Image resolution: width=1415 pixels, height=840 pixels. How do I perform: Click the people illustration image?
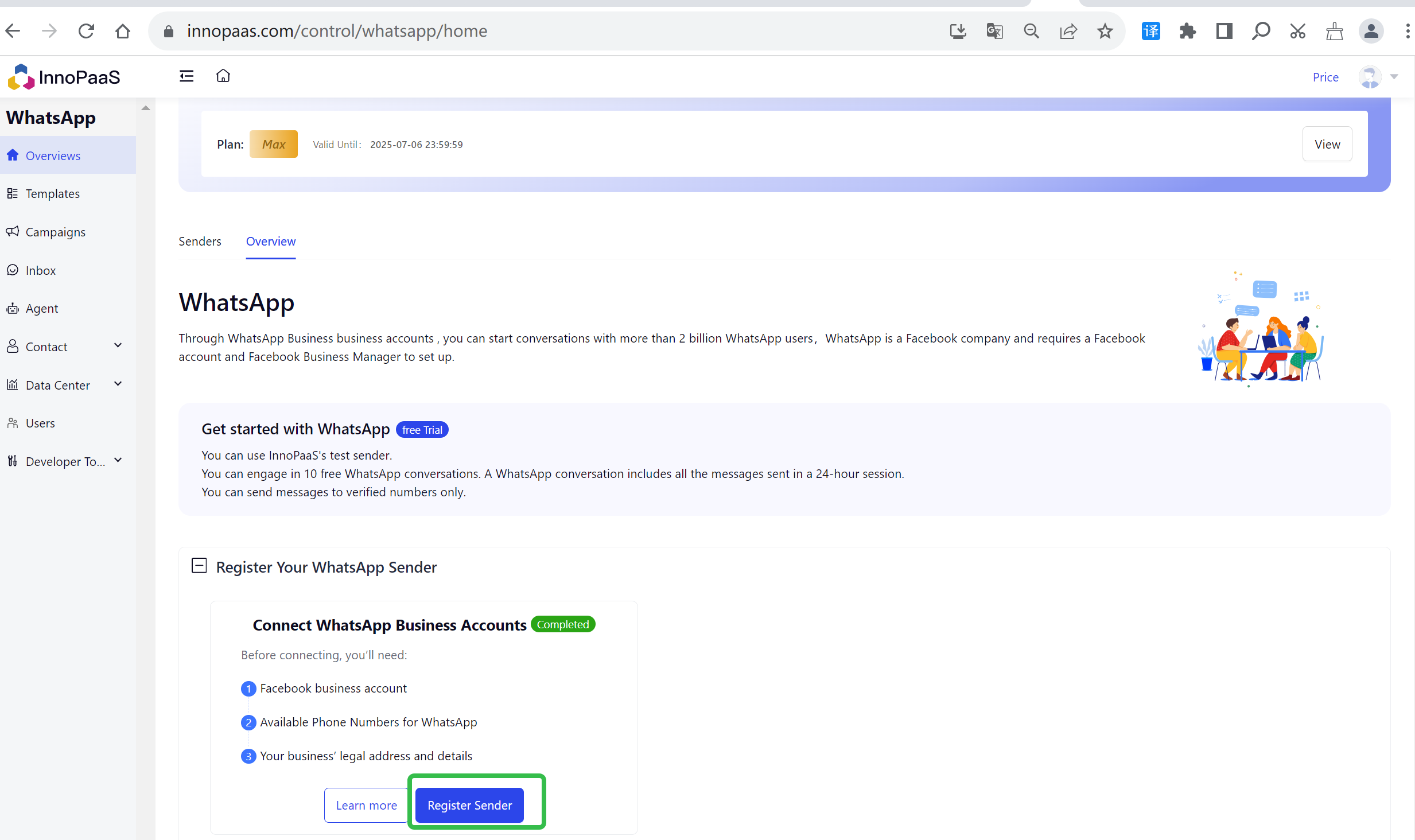click(1261, 328)
